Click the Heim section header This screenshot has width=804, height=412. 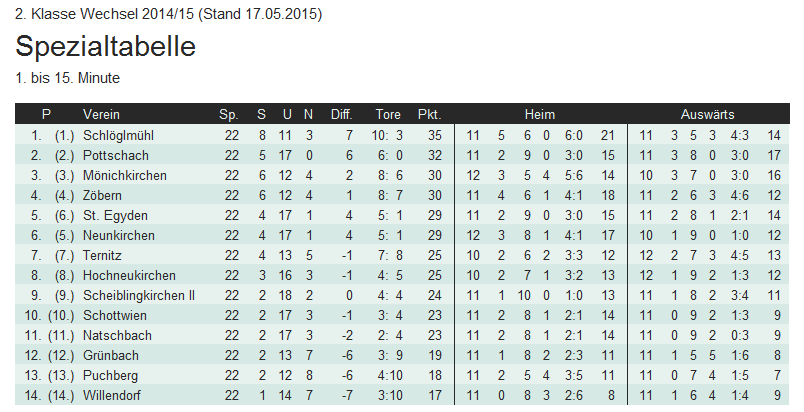coord(539,114)
